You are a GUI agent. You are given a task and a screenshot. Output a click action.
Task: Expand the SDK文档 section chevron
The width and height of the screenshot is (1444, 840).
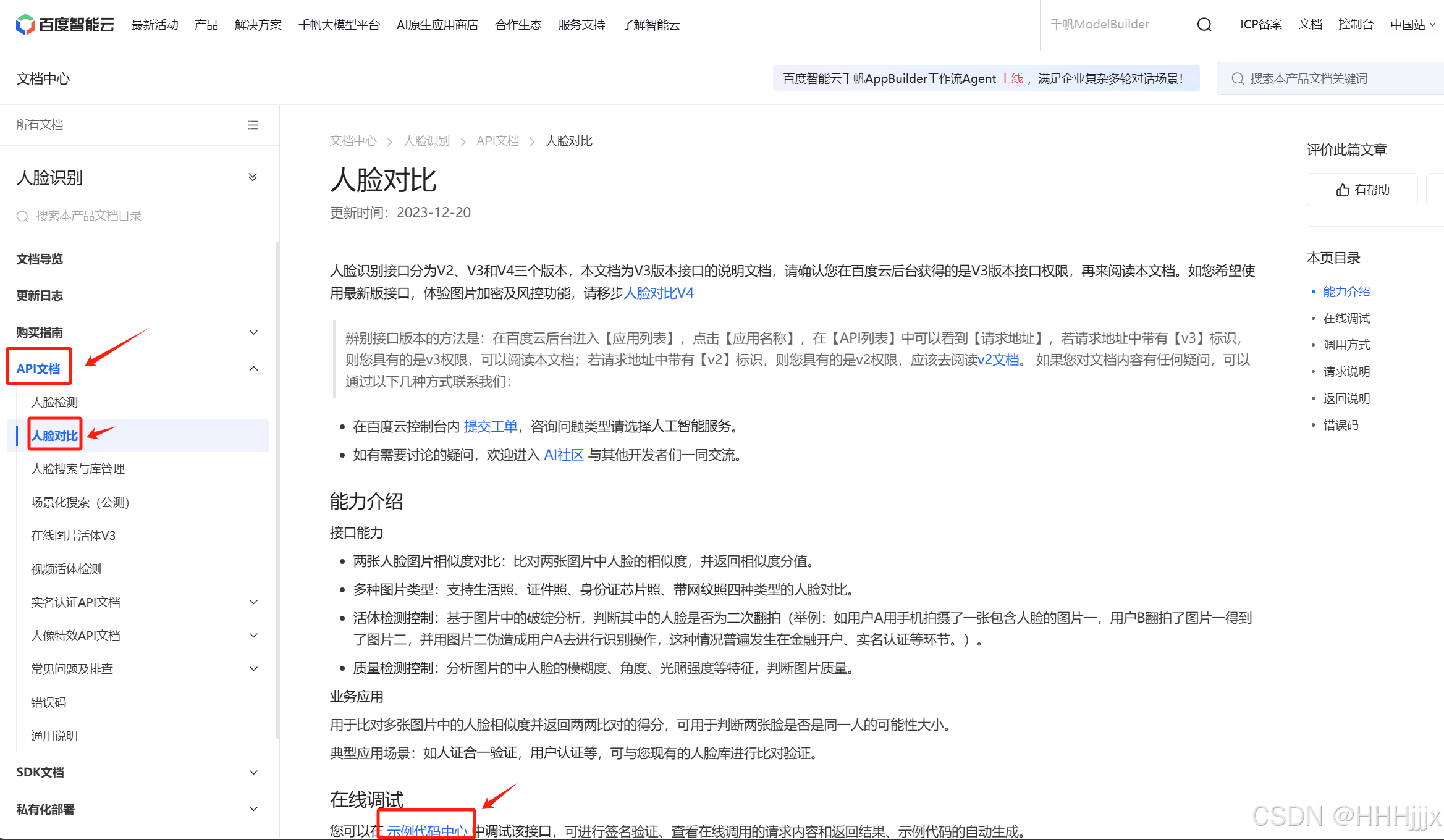(x=253, y=773)
